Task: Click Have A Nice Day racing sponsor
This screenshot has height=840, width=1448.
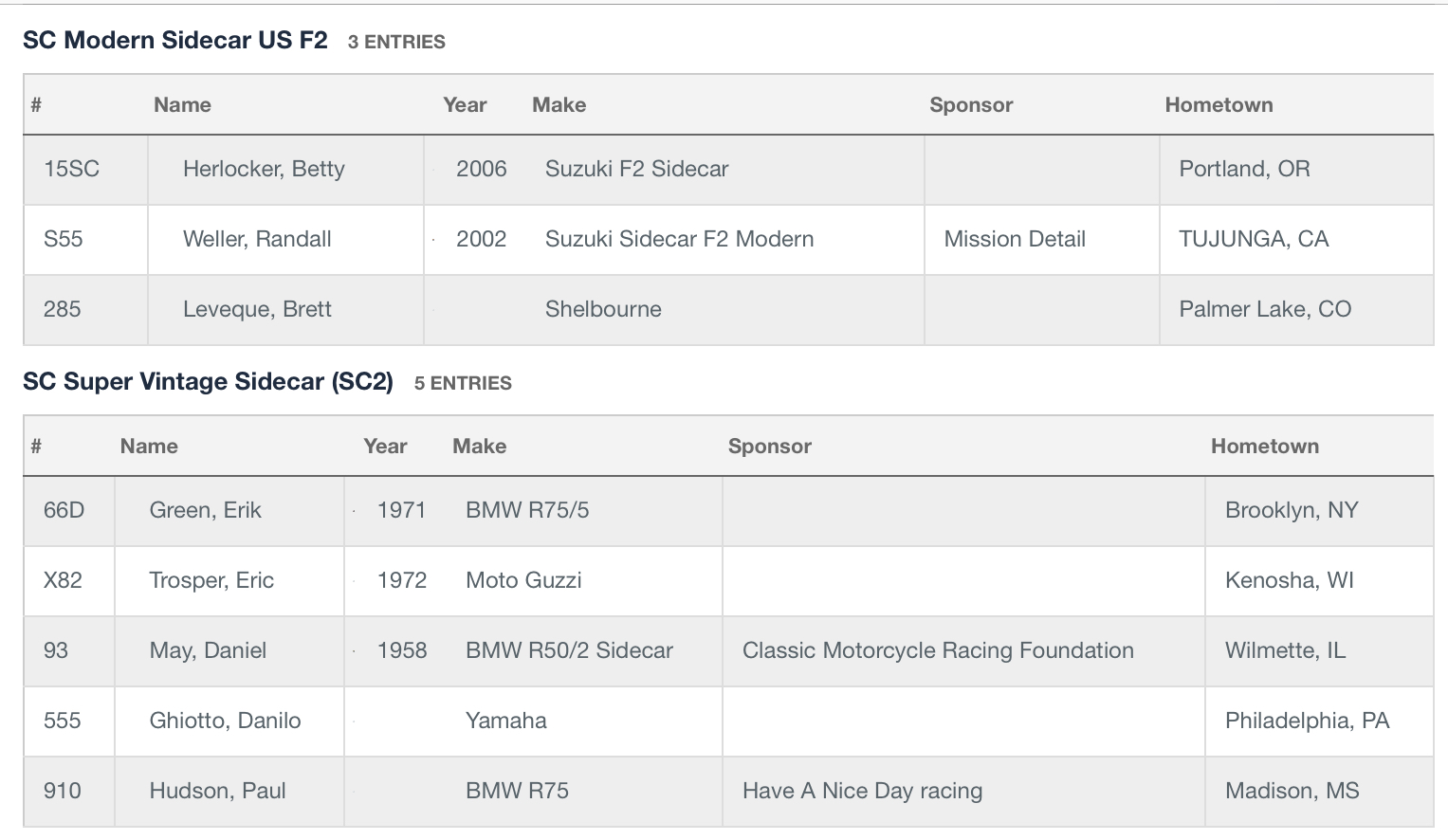Action: tap(862, 791)
